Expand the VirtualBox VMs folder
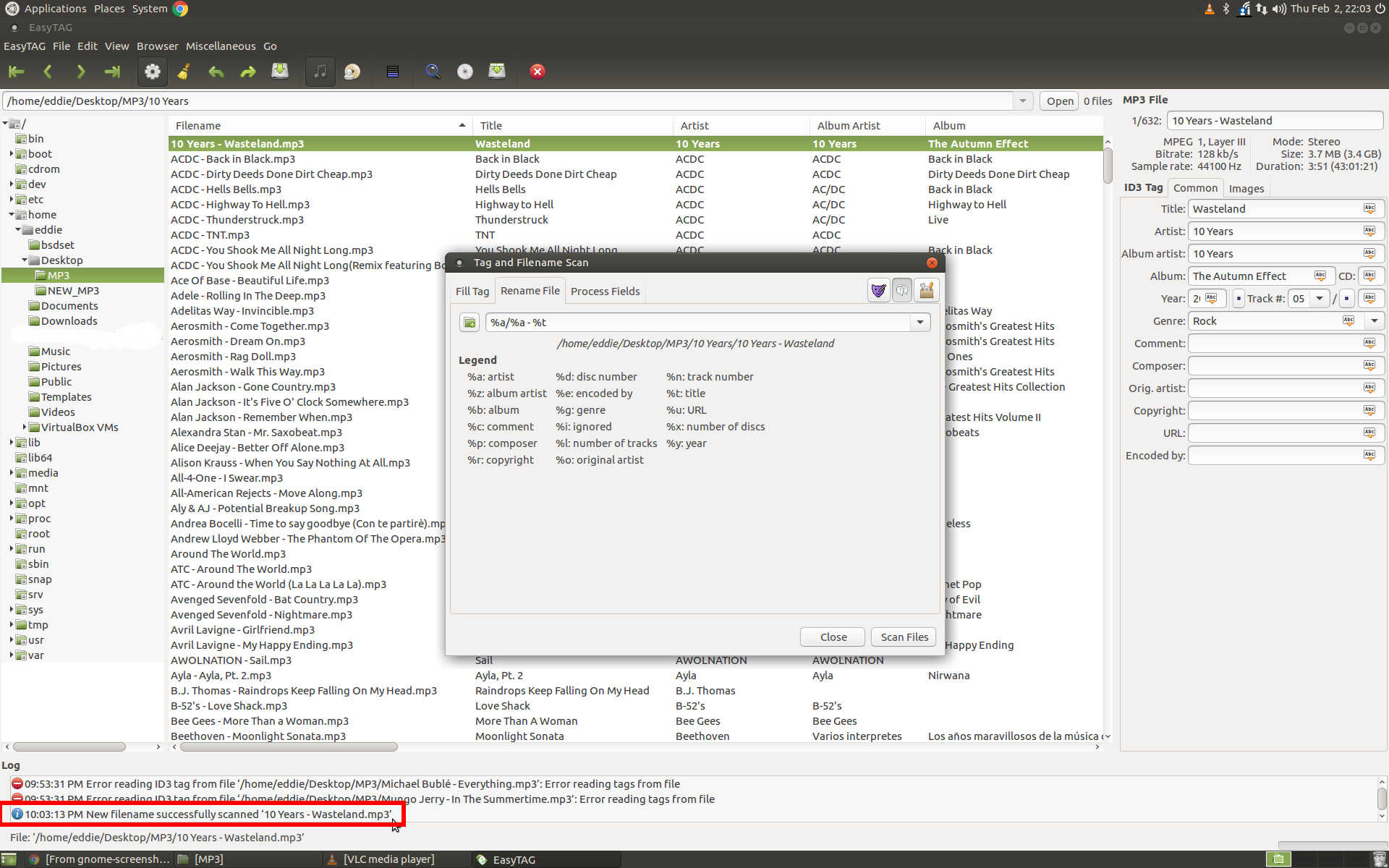This screenshot has height=868, width=1389. 25,427
